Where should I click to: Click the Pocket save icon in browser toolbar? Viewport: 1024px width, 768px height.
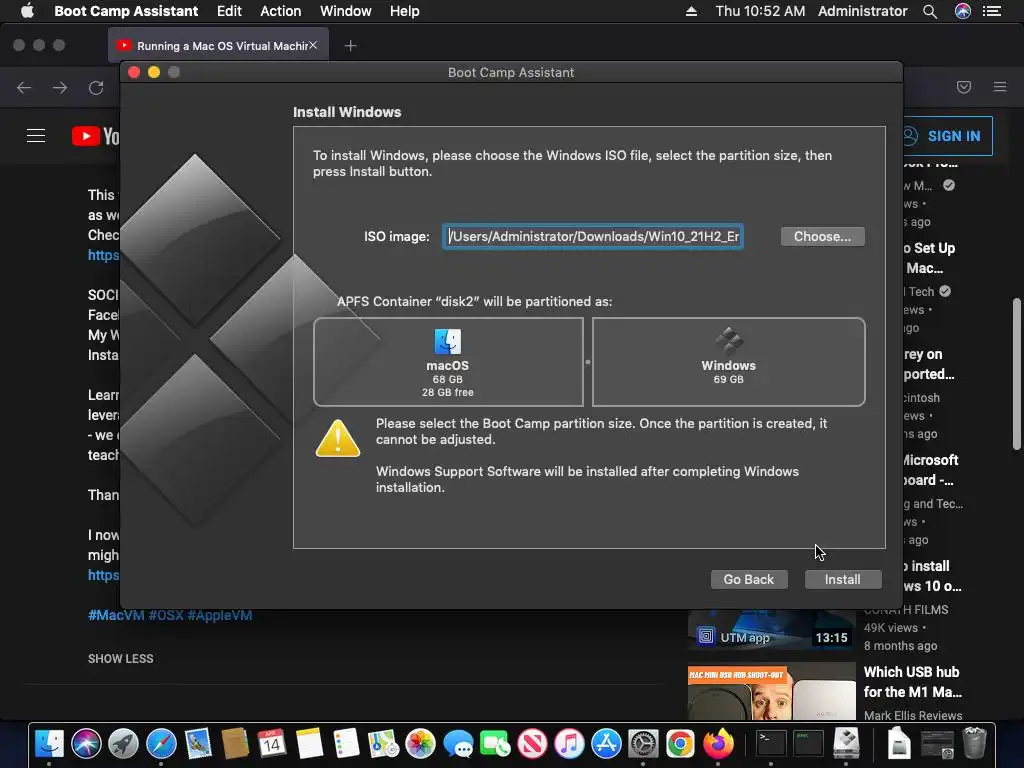coord(964,87)
